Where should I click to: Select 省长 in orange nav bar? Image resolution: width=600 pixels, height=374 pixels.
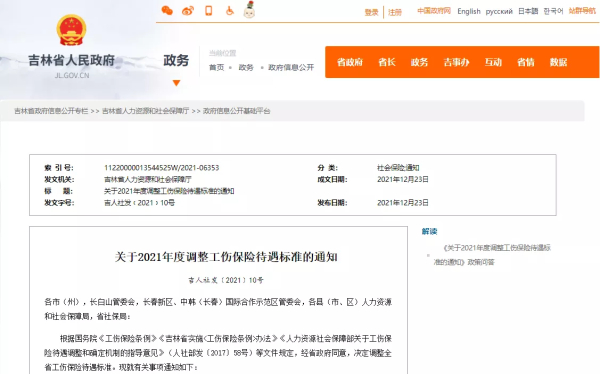click(x=386, y=62)
